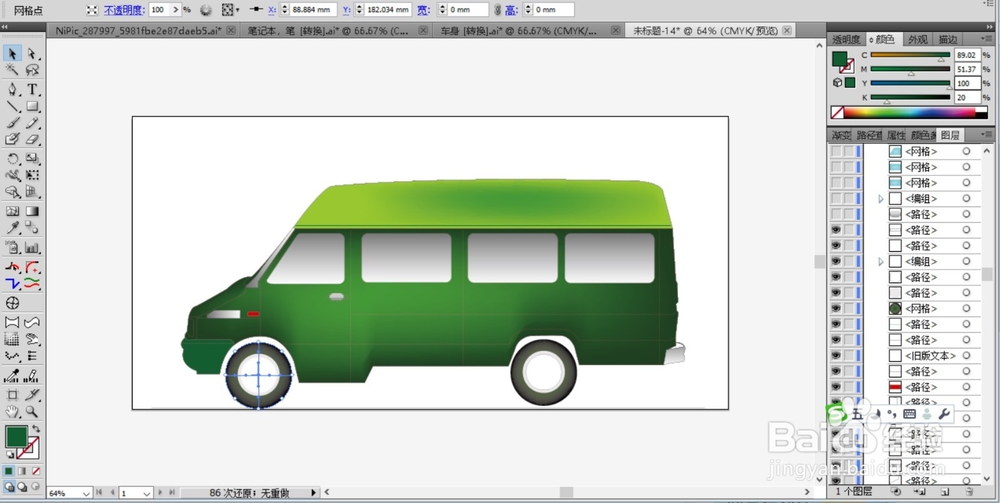Screen dimensions: 1000x503
Task: Select the Zoom magnifier tool
Action: tap(32, 411)
